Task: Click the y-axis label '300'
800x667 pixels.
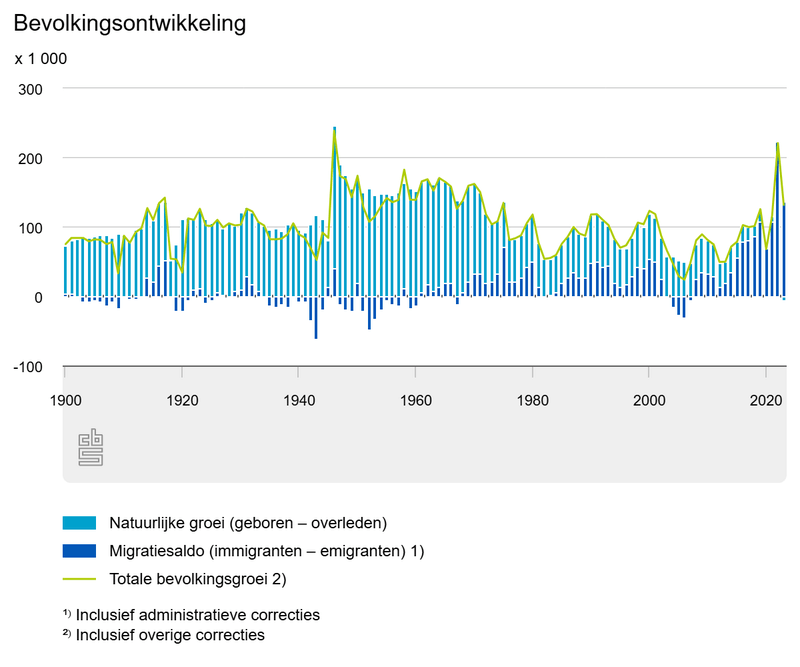Action: tap(31, 90)
